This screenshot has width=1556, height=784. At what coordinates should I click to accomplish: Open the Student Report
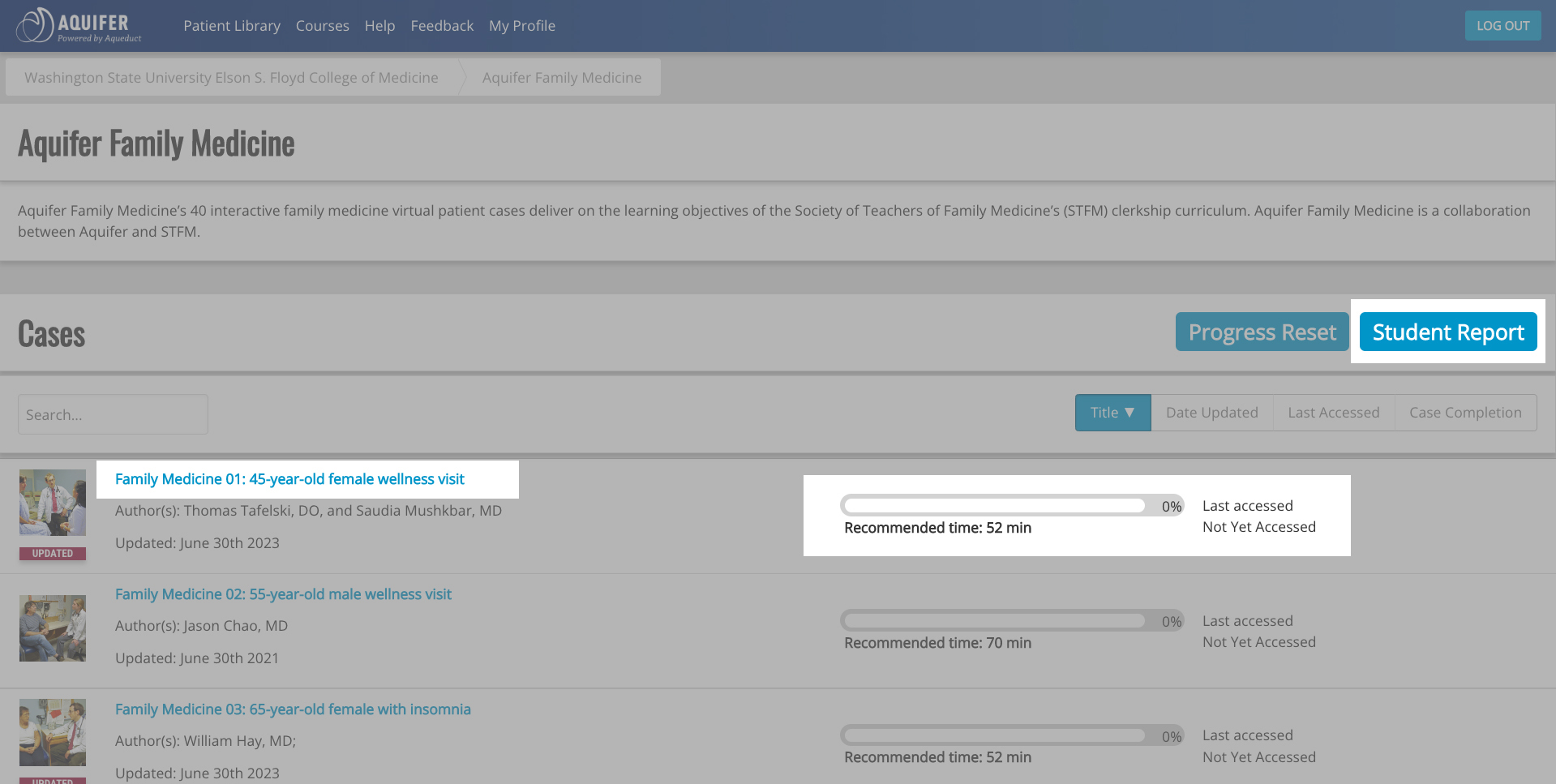point(1448,332)
